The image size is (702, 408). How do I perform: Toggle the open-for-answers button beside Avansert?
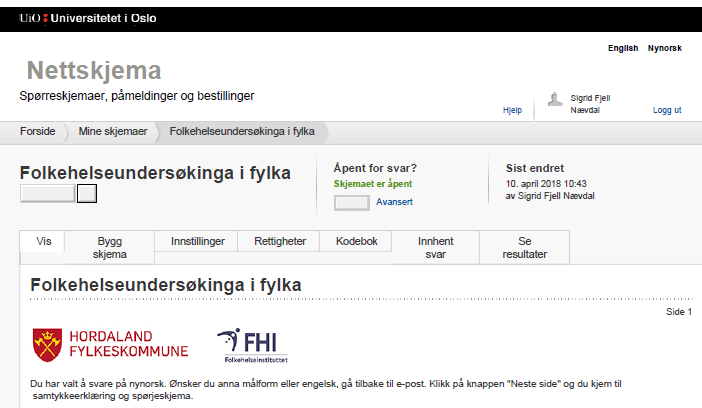[x=352, y=202]
